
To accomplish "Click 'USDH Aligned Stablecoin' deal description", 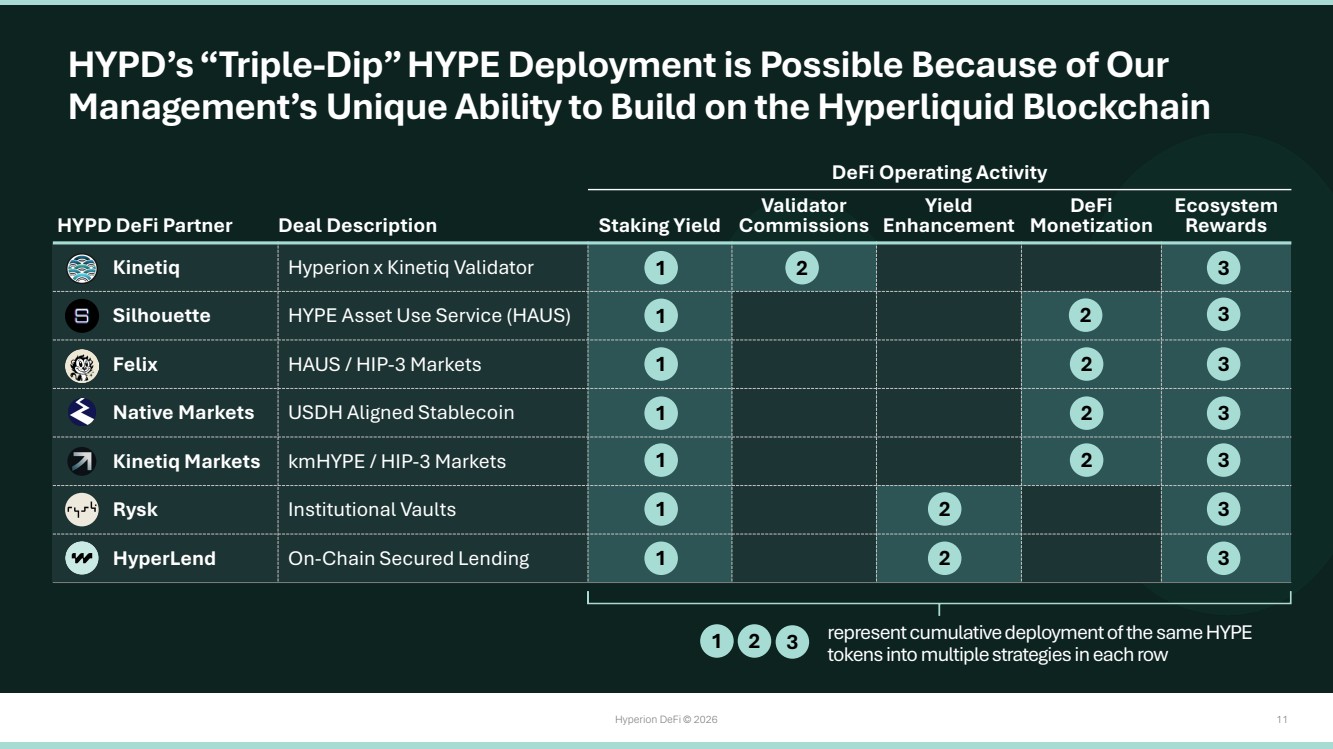I will point(401,412).
